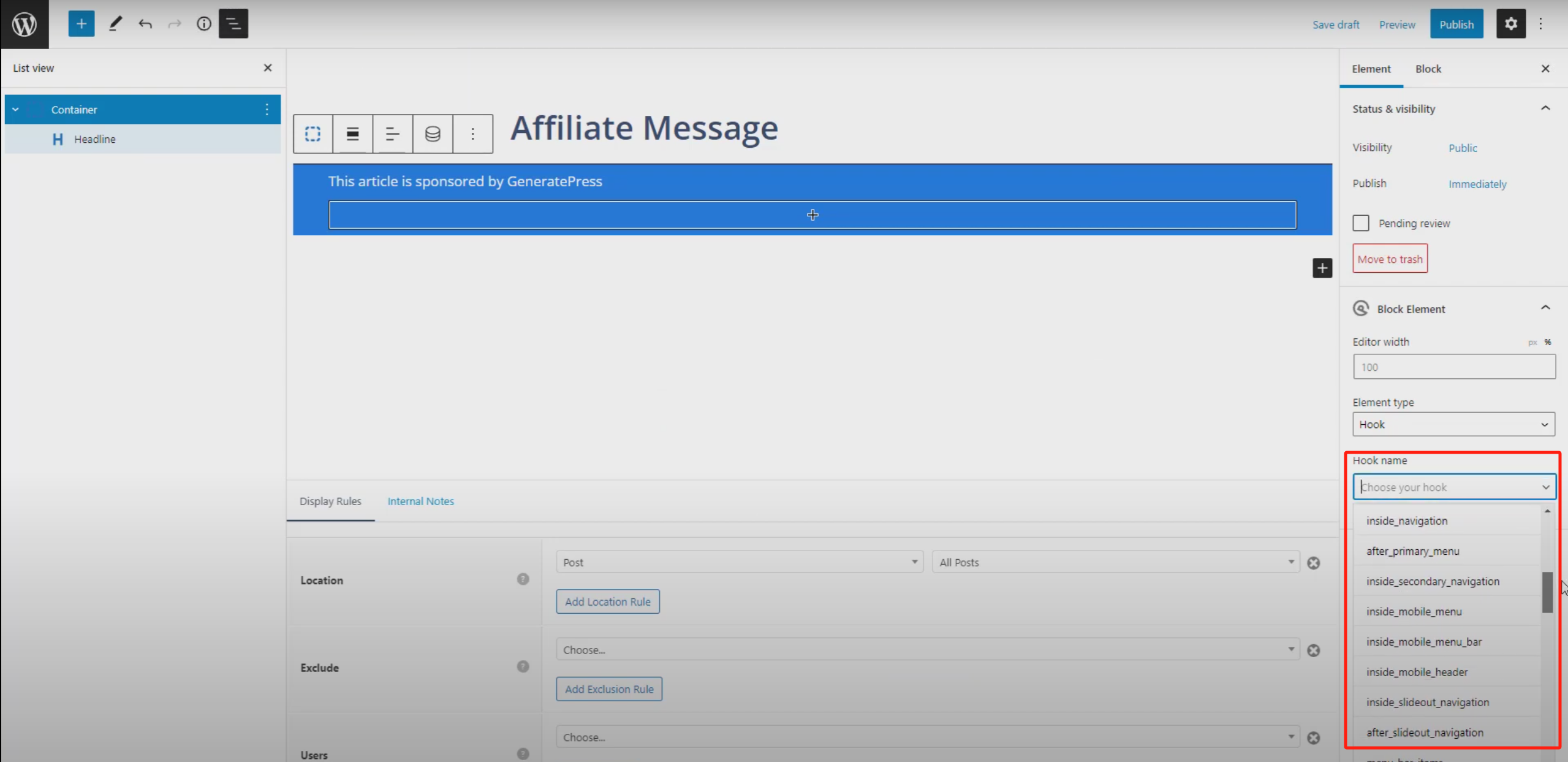Viewport: 1568px width, 762px height.
Task: Collapse the Block Element section
Action: pos(1546,308)
